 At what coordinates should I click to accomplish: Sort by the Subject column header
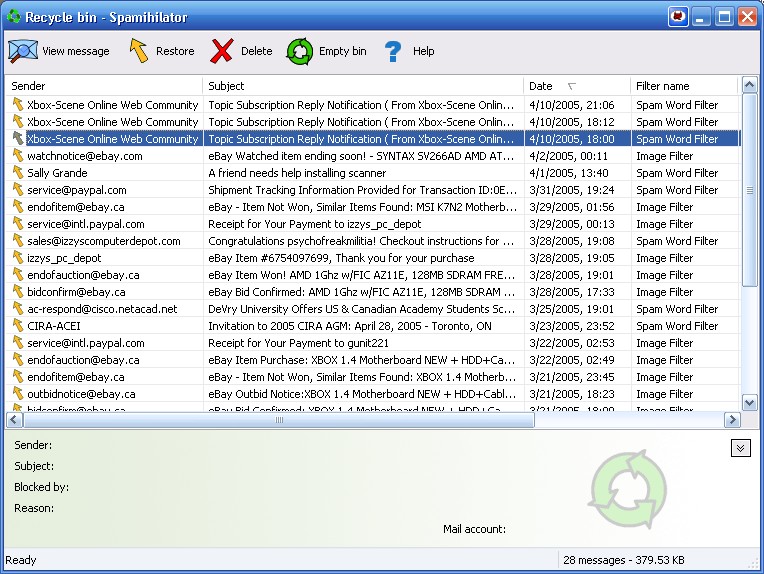point(363,86)
